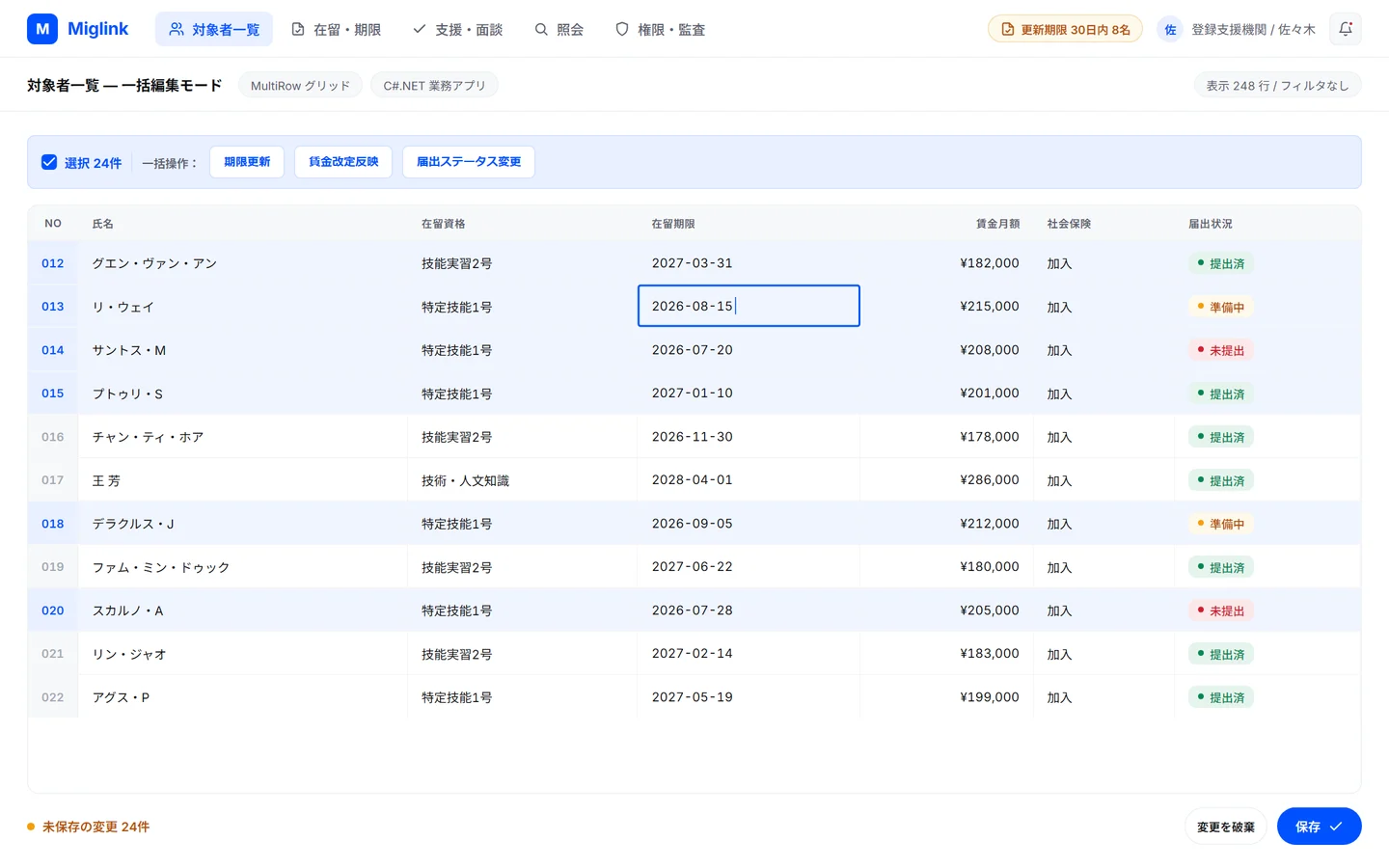This screenshot has height=868, width=1389.
Task: Click the name リン・ジャオ
Action: point(129,654)
